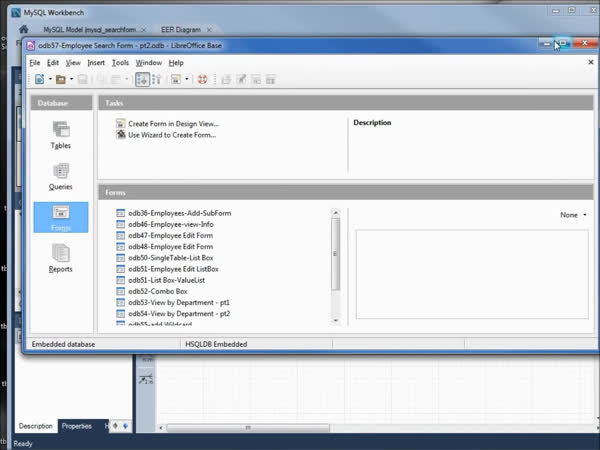Open the Tables section in the Database pane
The image size is (600, 450).
[60, 135]
